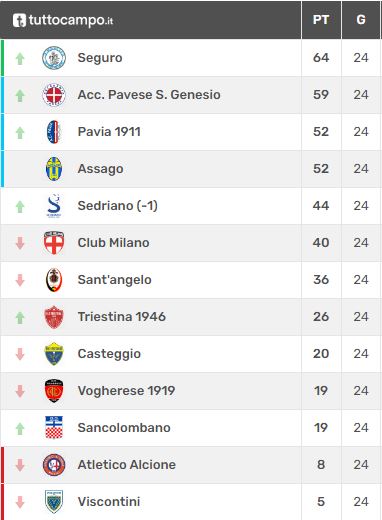
Task: Open the Casteggio team link
Action: click(x=109, y=354)
